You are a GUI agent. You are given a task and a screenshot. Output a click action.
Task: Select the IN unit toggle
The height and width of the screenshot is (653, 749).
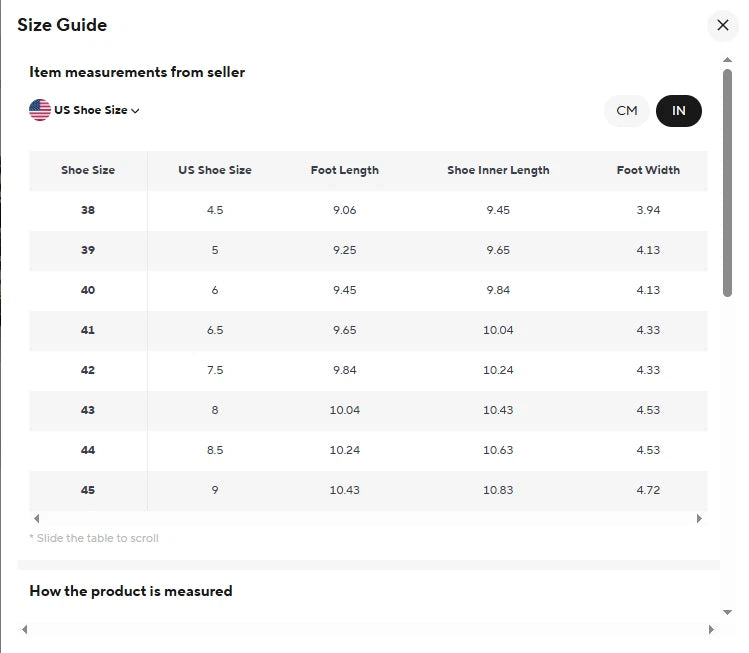click(679, 111)
